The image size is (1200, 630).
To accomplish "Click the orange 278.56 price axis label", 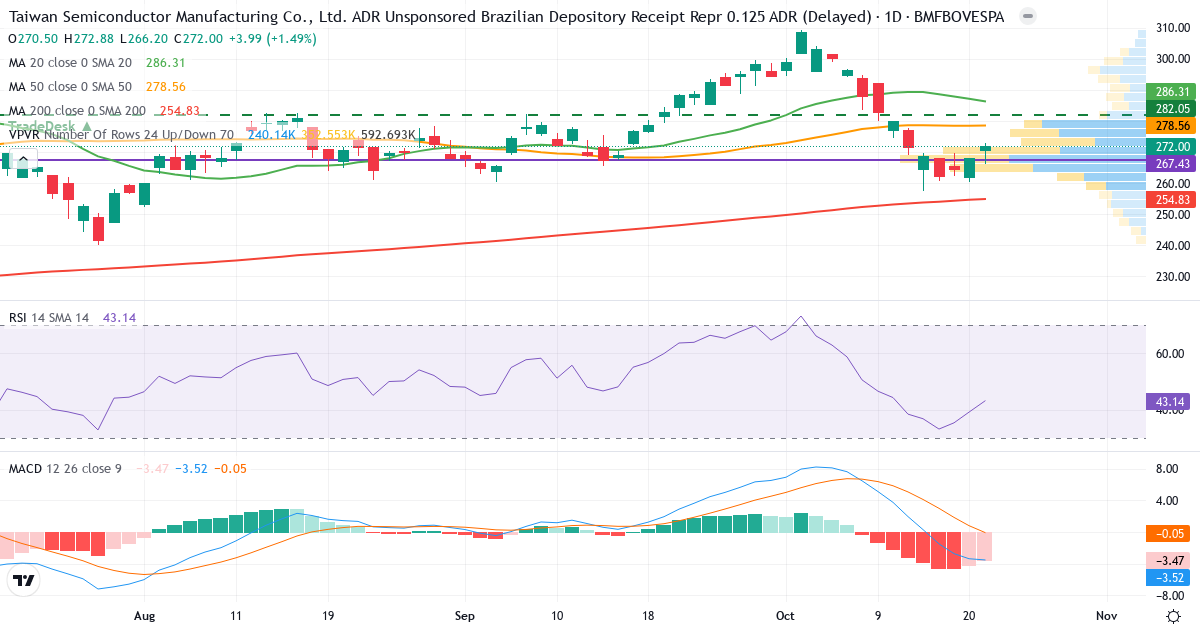I will tap(1171, 126).
